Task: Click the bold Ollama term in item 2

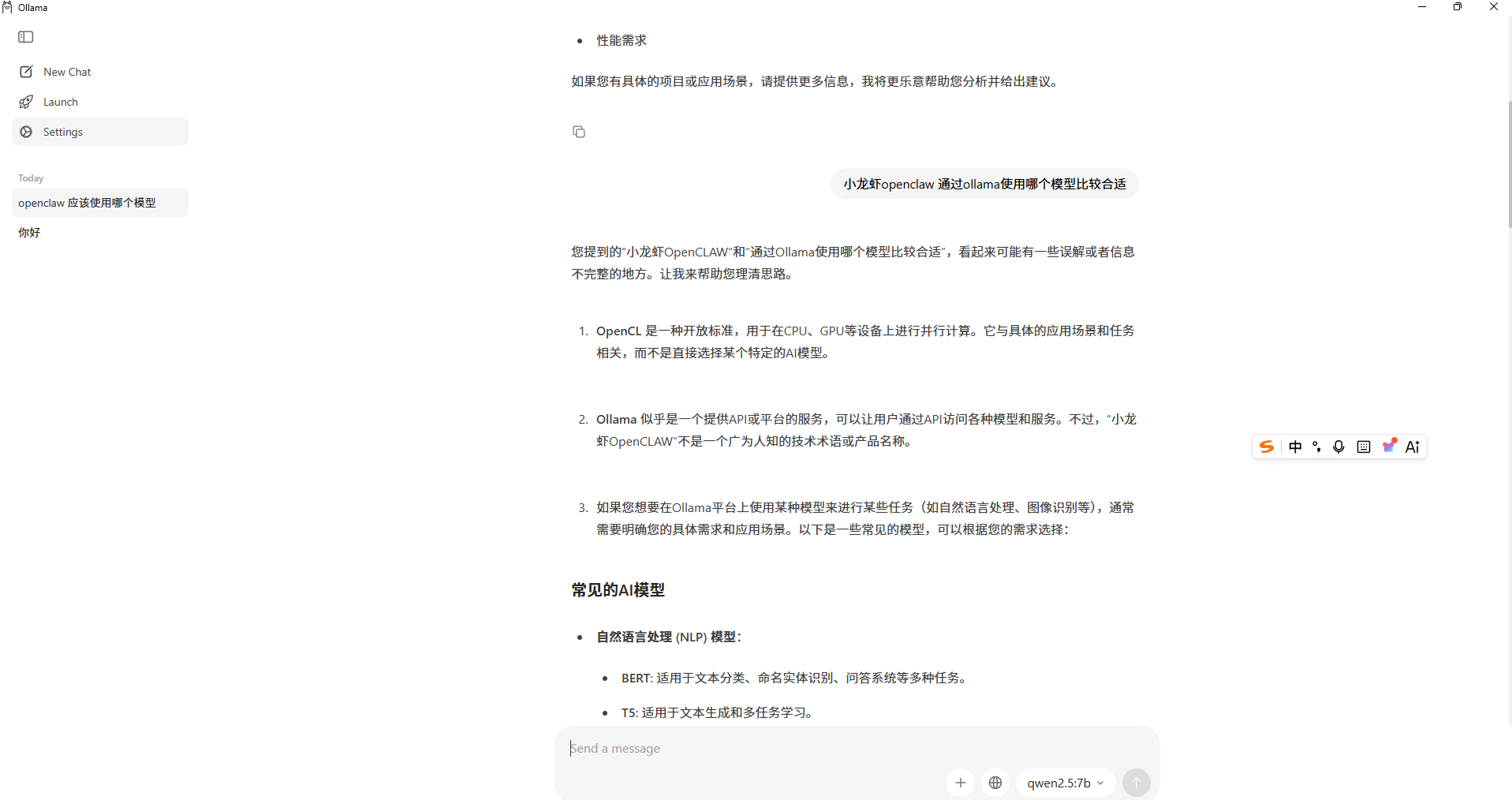Action: [616, 419]
